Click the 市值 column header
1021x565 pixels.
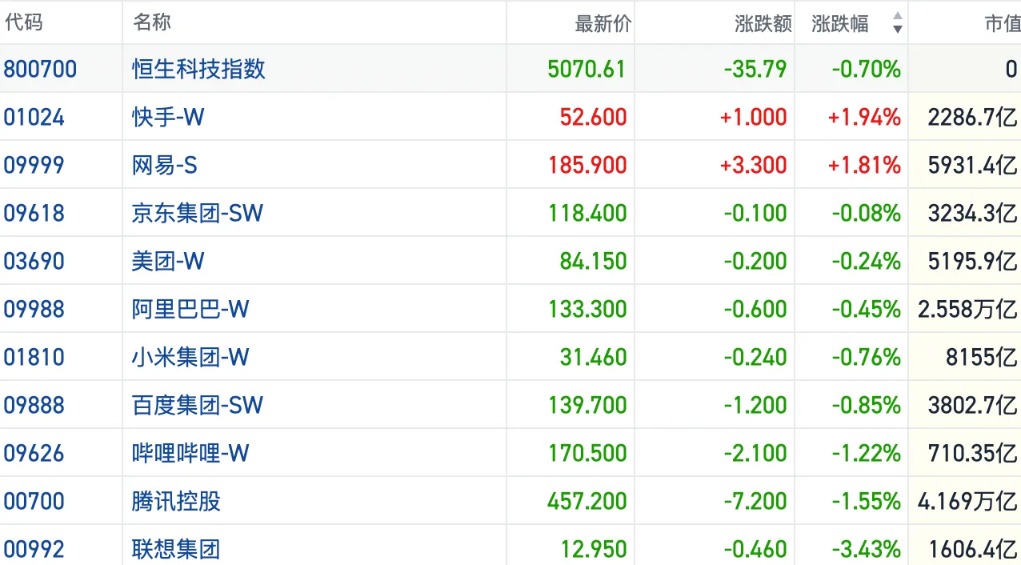click(1002, 24)
